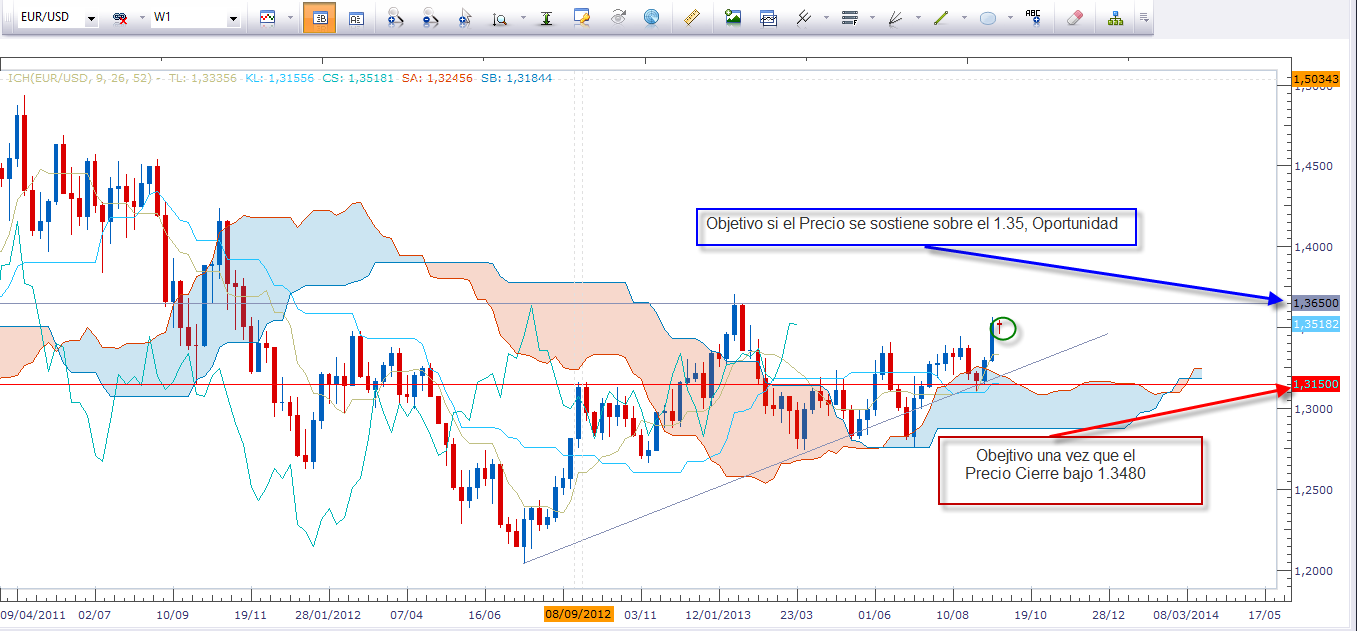Click the SA: 1,32456 legend value

(437, 77)
